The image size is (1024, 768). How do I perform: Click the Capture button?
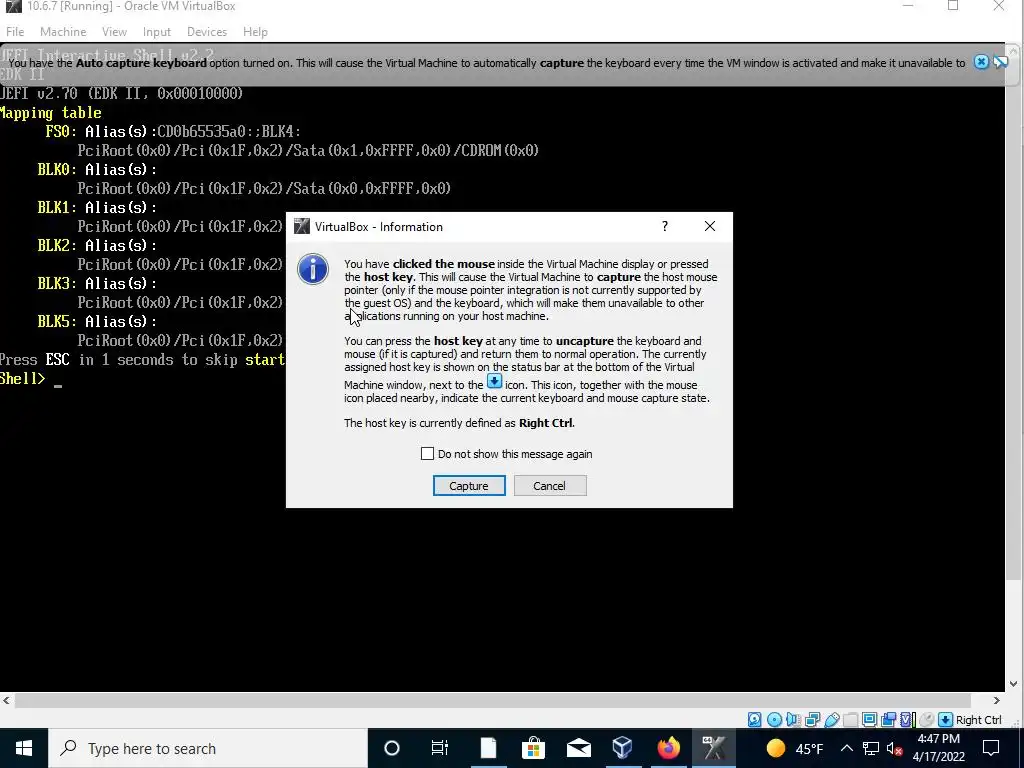pyautogui.click(x=469, y=485)
